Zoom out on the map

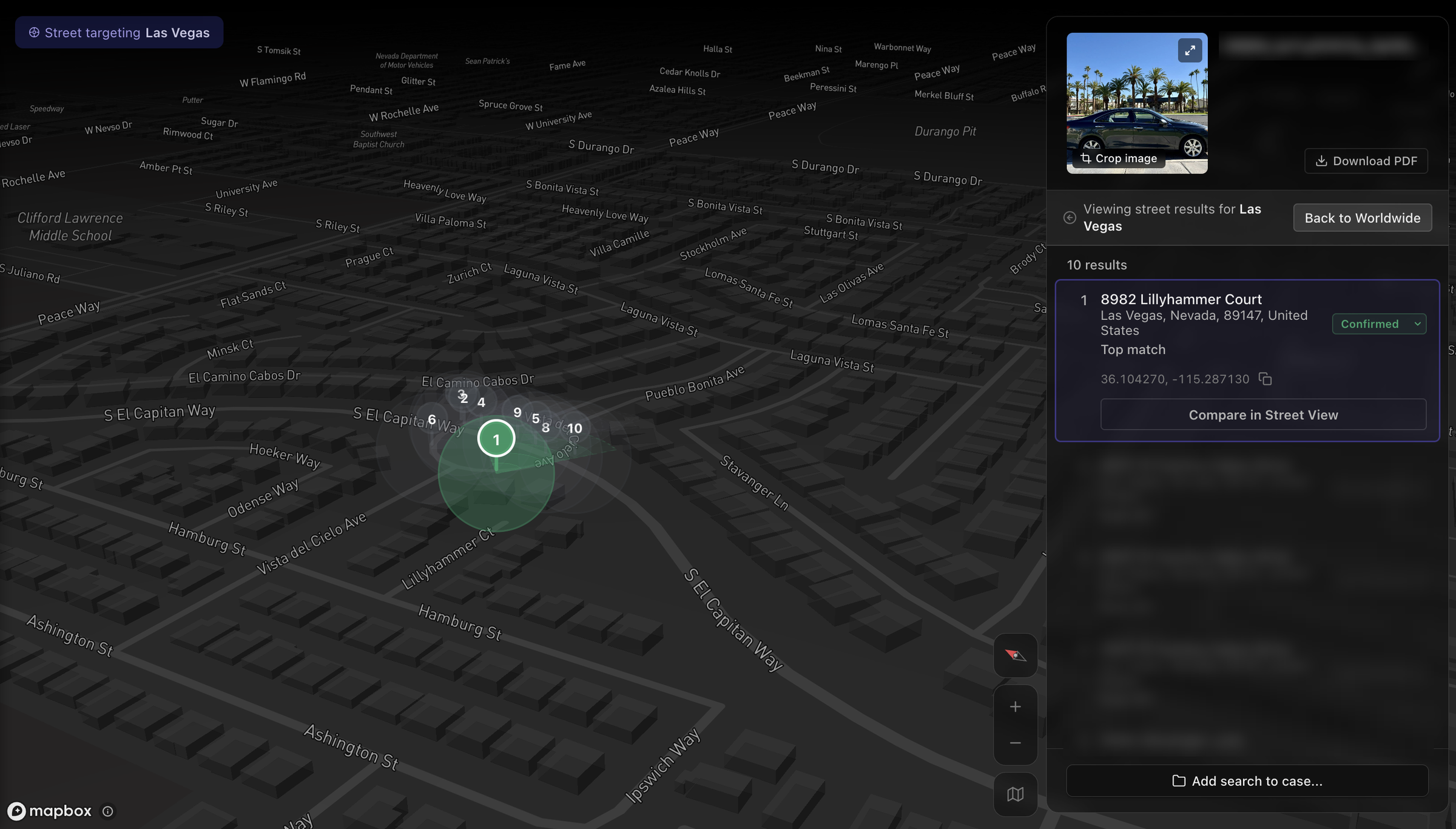(x=1015, y=743)
